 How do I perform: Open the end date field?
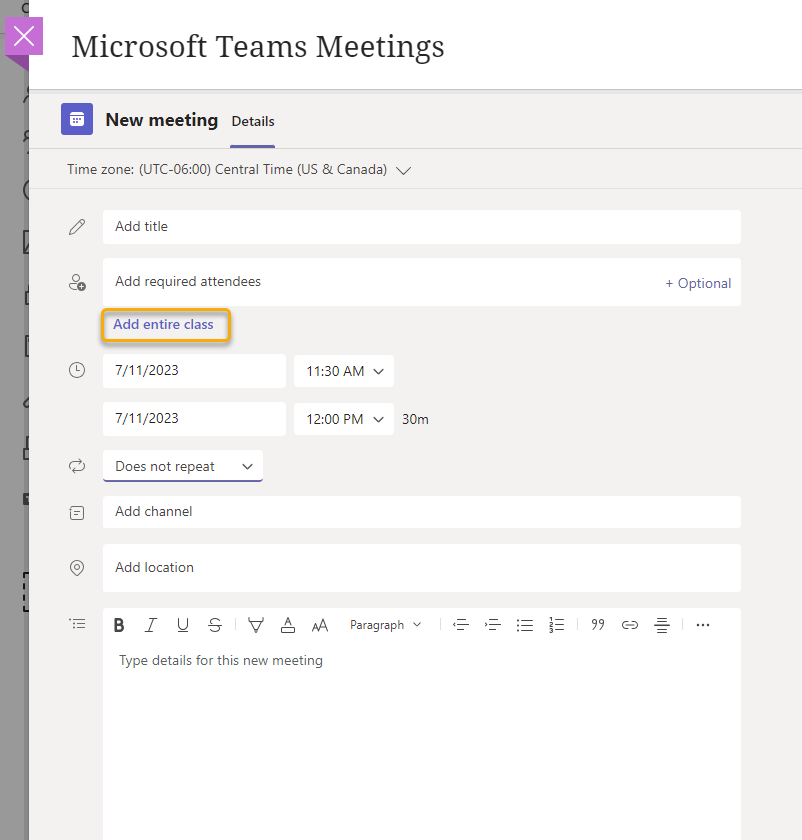[x=194, y=419]
